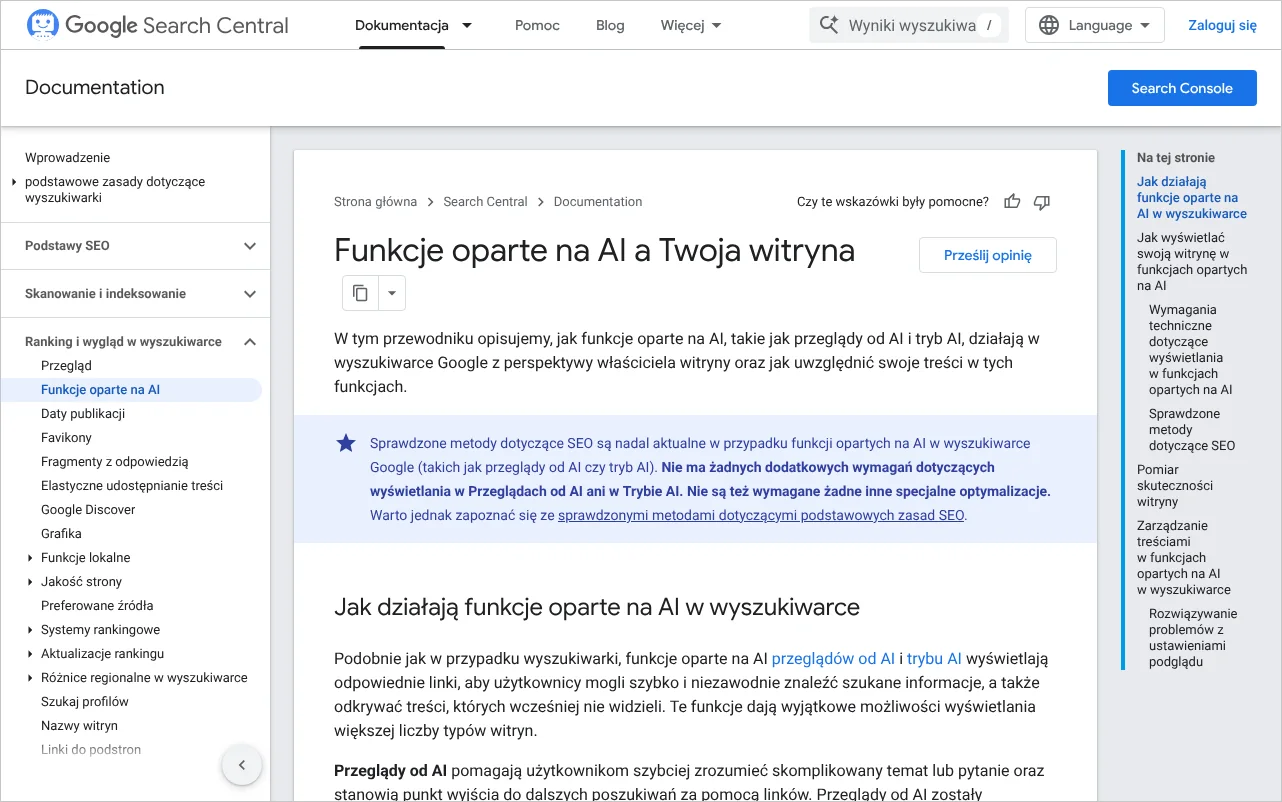Select the Dokumentacja tab

[x=402, y=26]
